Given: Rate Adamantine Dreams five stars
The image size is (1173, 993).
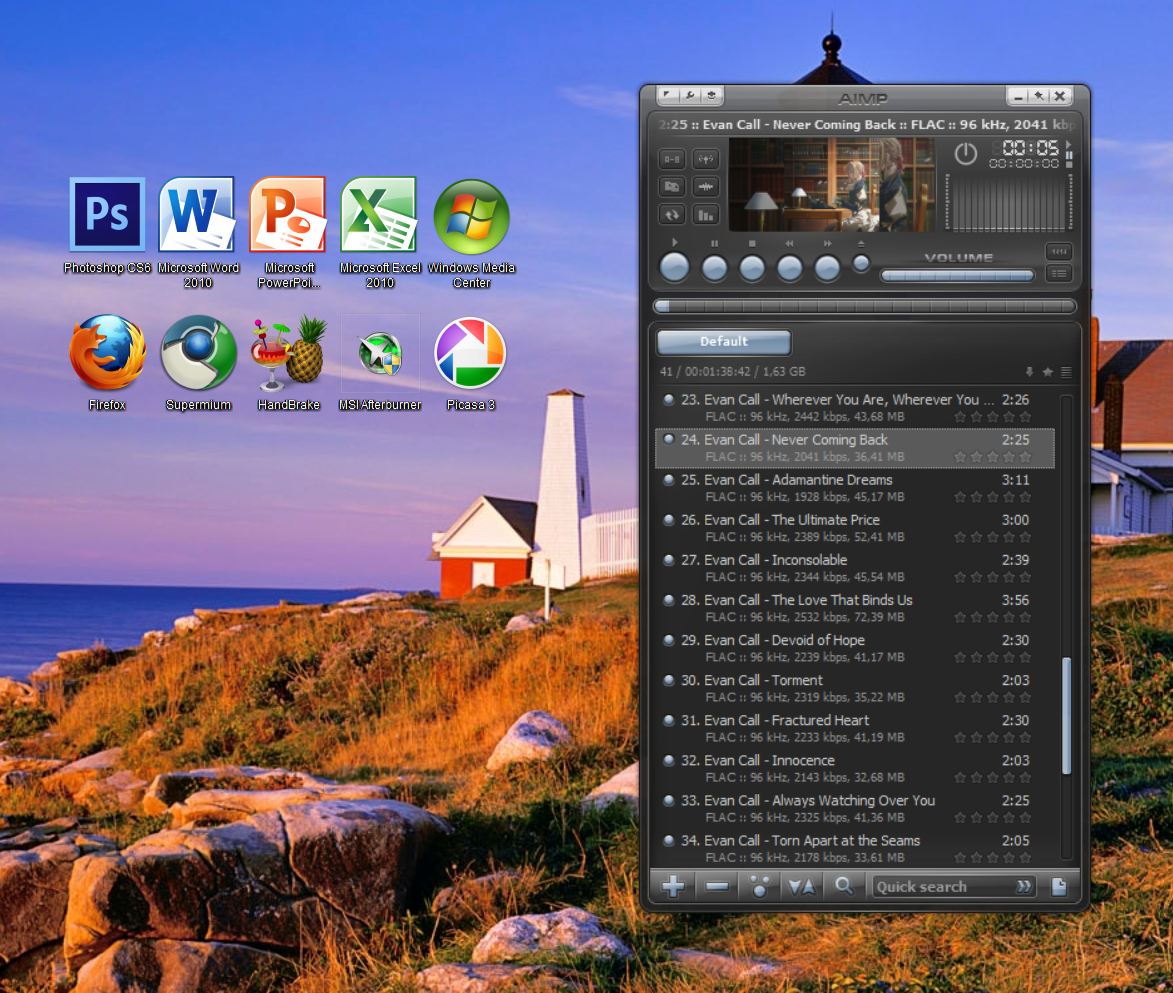Looking at the screenshot, I should click(x=1025, y=497).
